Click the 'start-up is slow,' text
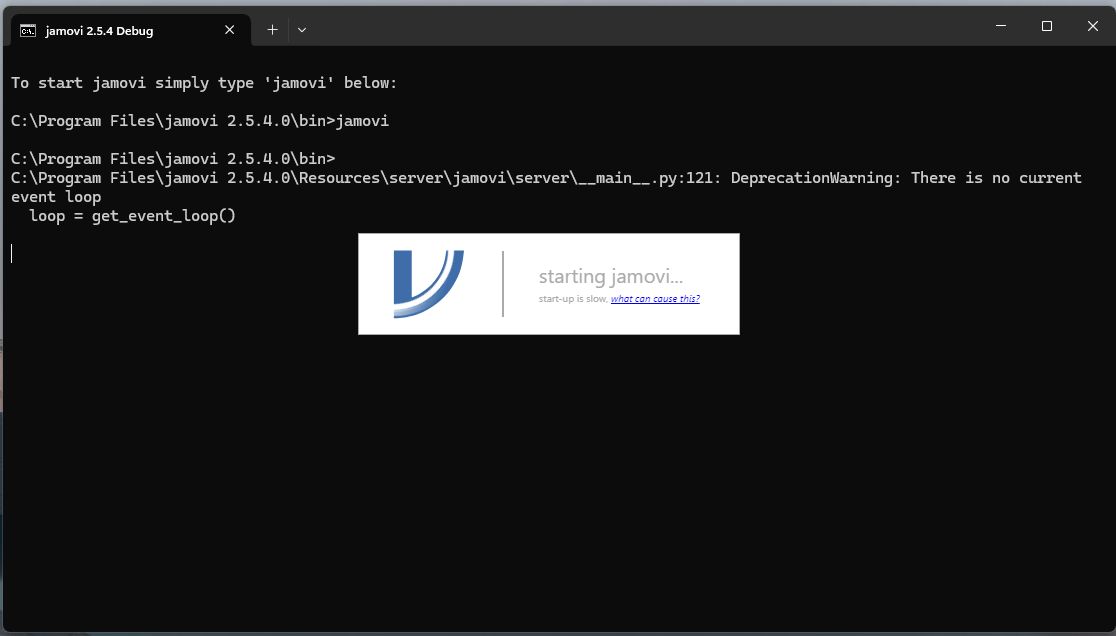Screen dimensions: 1116x636 (573, 299)
